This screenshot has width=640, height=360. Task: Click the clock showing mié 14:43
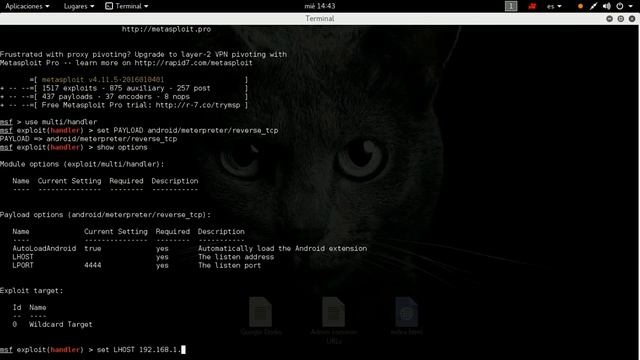pos(320,6)
